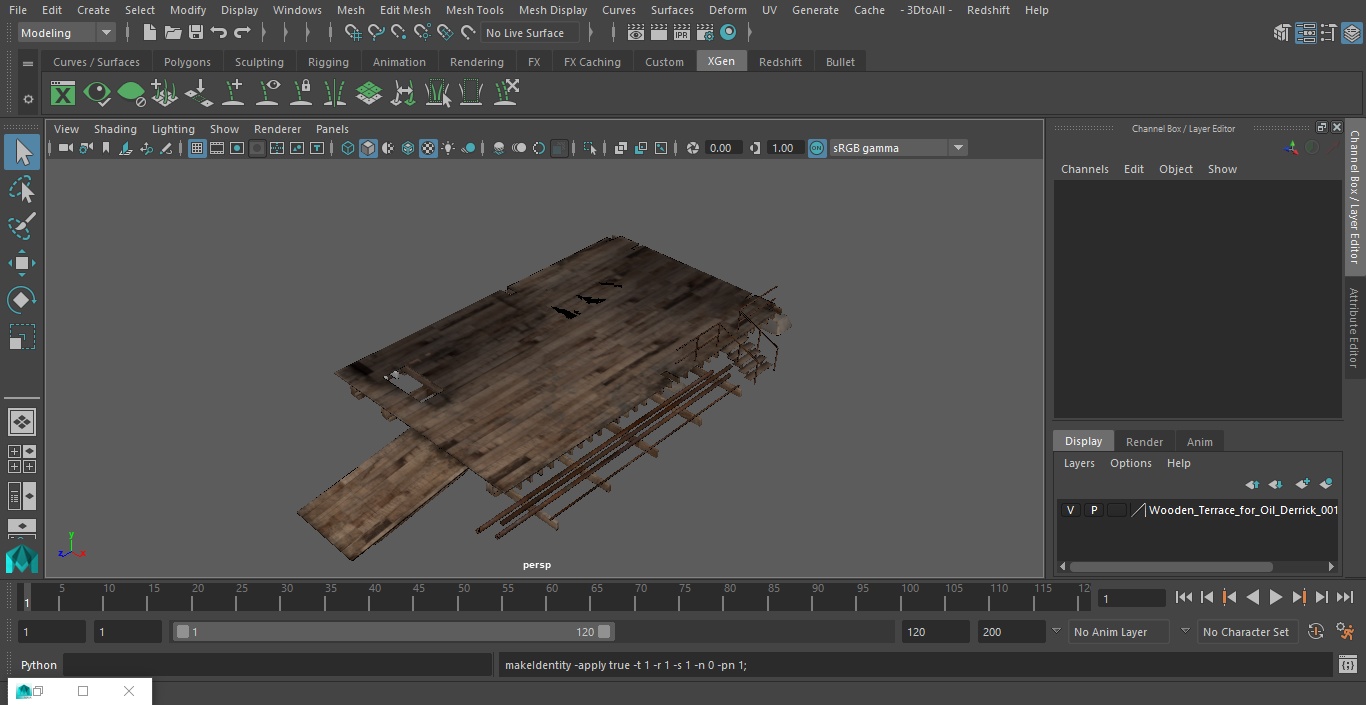The image size is (1366, 705).
Task: Click the XGen delete guides X icon
Action: [506, 94]
